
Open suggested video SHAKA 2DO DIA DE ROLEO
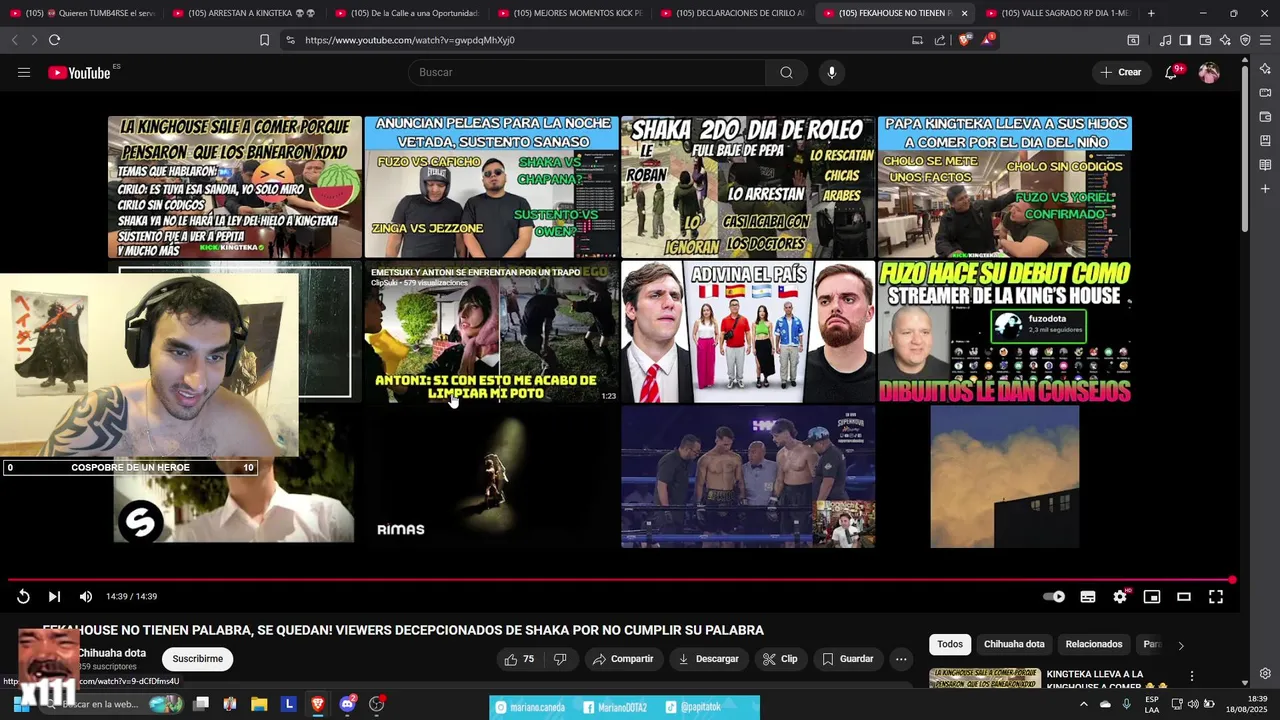748,187
